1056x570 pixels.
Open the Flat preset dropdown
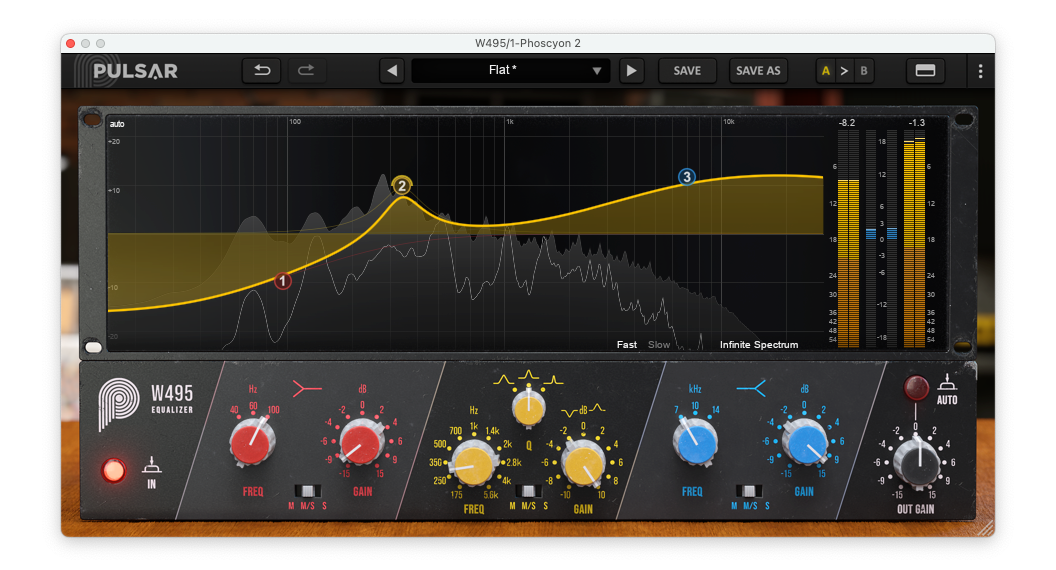tap(510, 71)
